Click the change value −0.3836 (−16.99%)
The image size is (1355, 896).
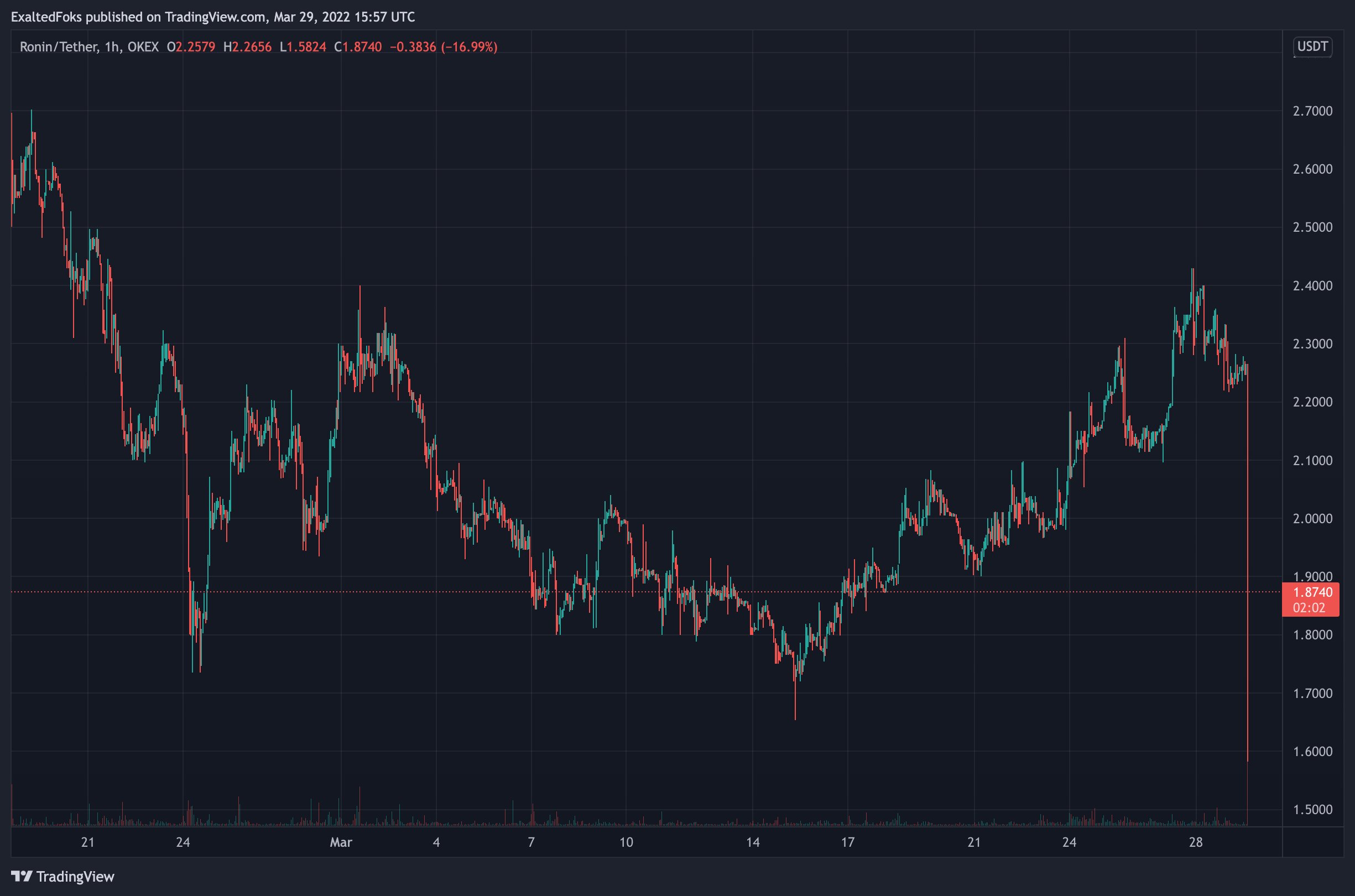point(444,47)
